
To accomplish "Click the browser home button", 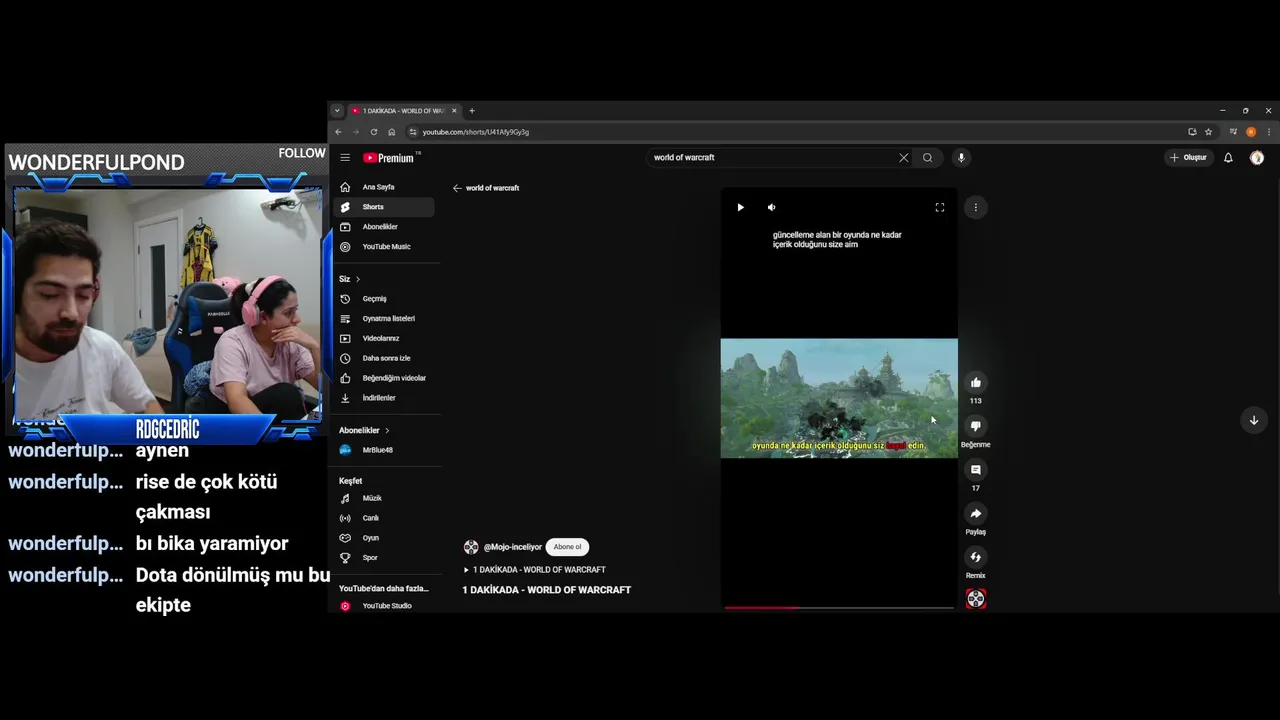I will (x=391, y=132).
